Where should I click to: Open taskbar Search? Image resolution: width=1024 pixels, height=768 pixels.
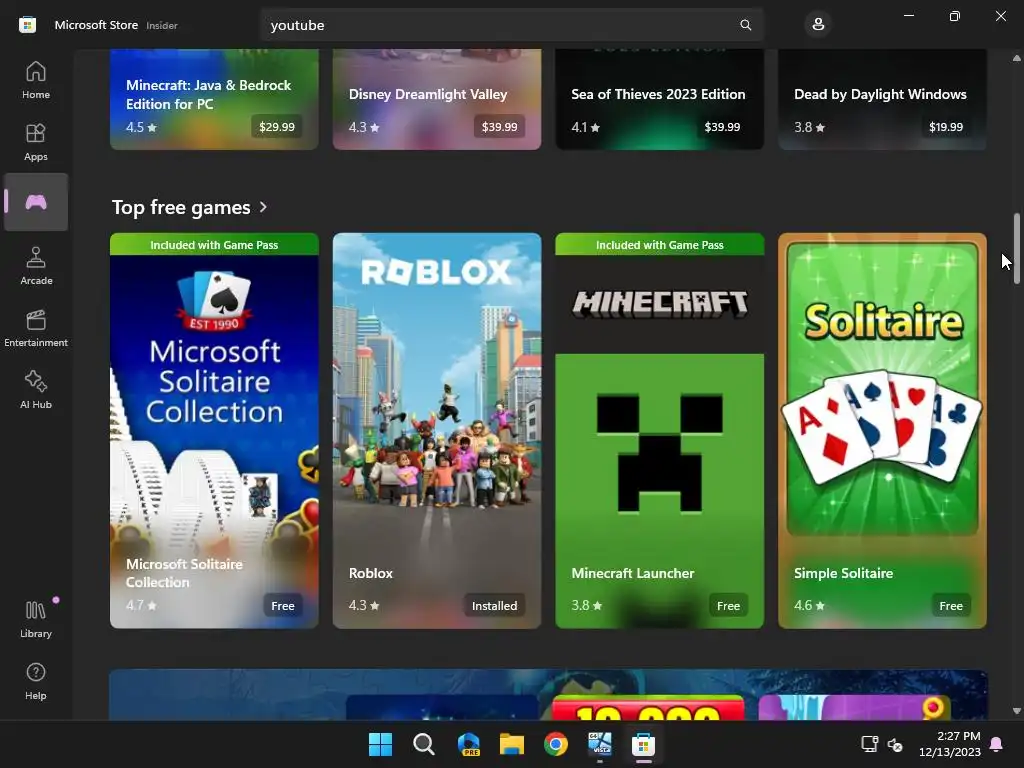424,744
